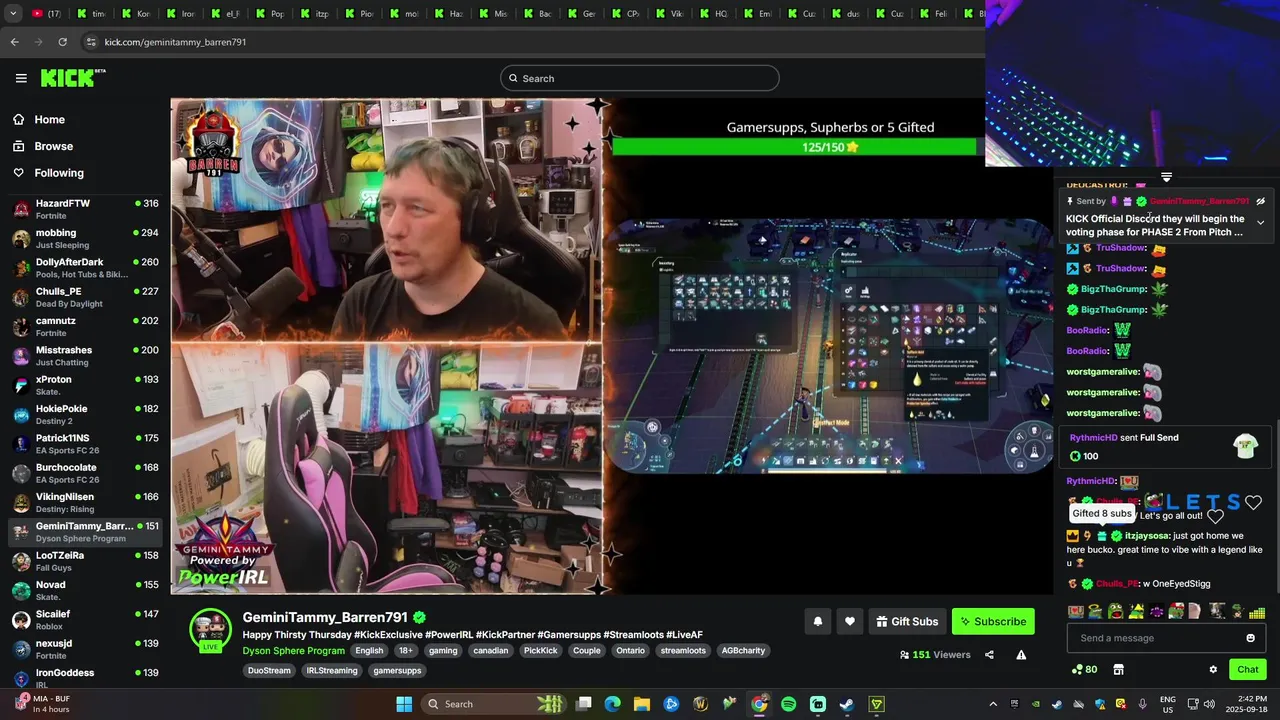Reload the browser page
This screenshot has width=1280, height=720.
point(62,42)
